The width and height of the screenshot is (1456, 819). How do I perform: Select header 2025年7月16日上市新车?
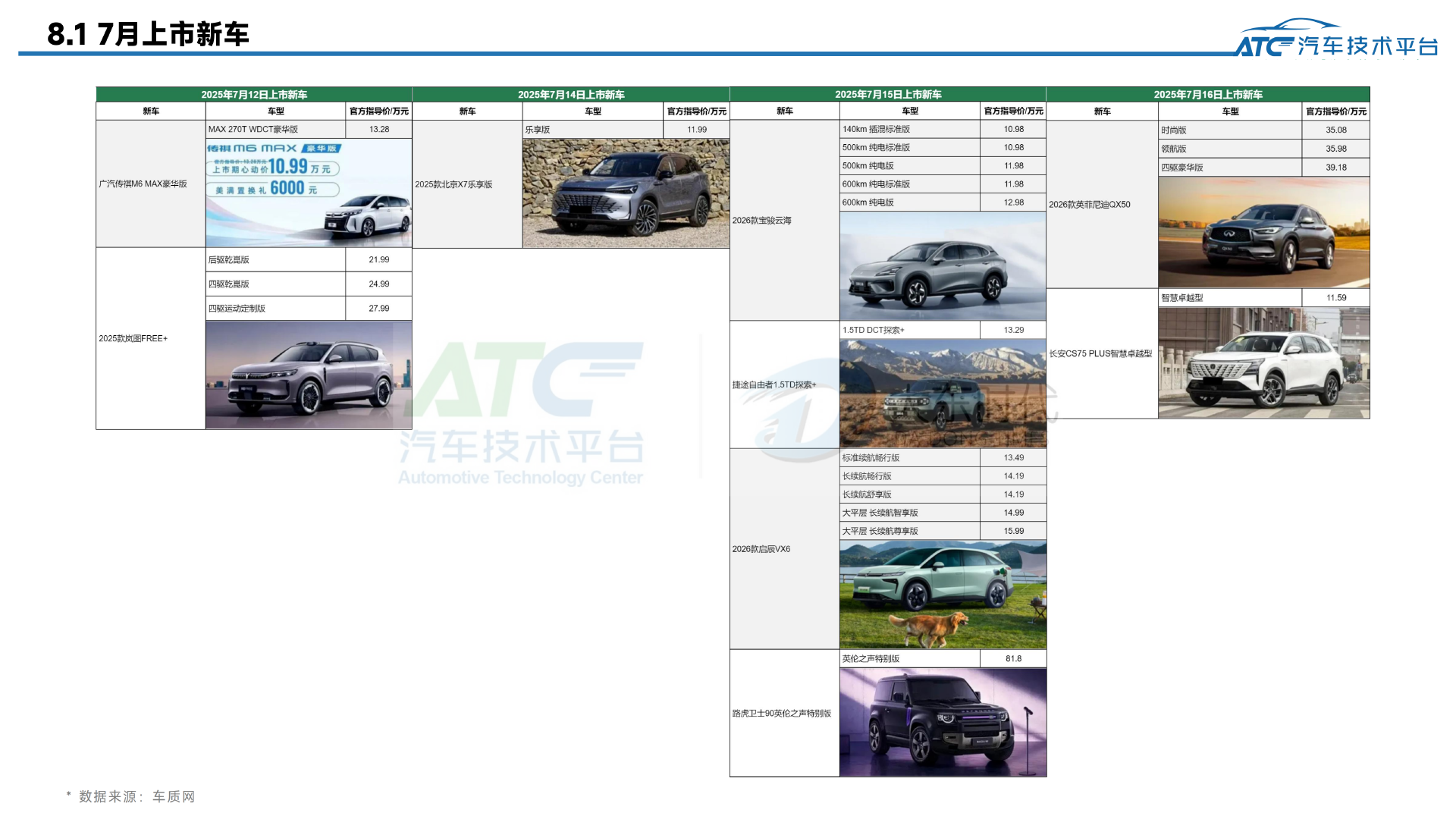tap(1208, 94)
